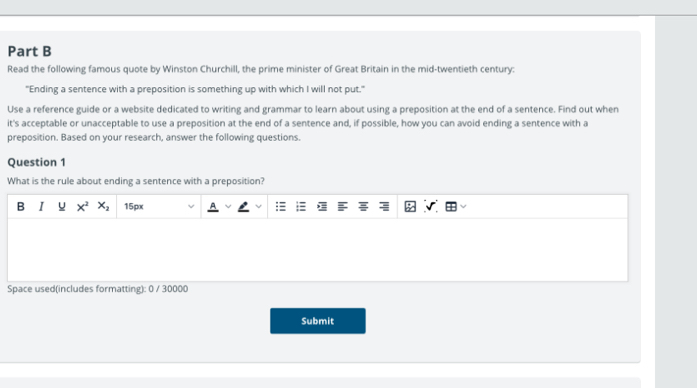
Task: Expand the highlight color options arrow
Action: (258, 206)
